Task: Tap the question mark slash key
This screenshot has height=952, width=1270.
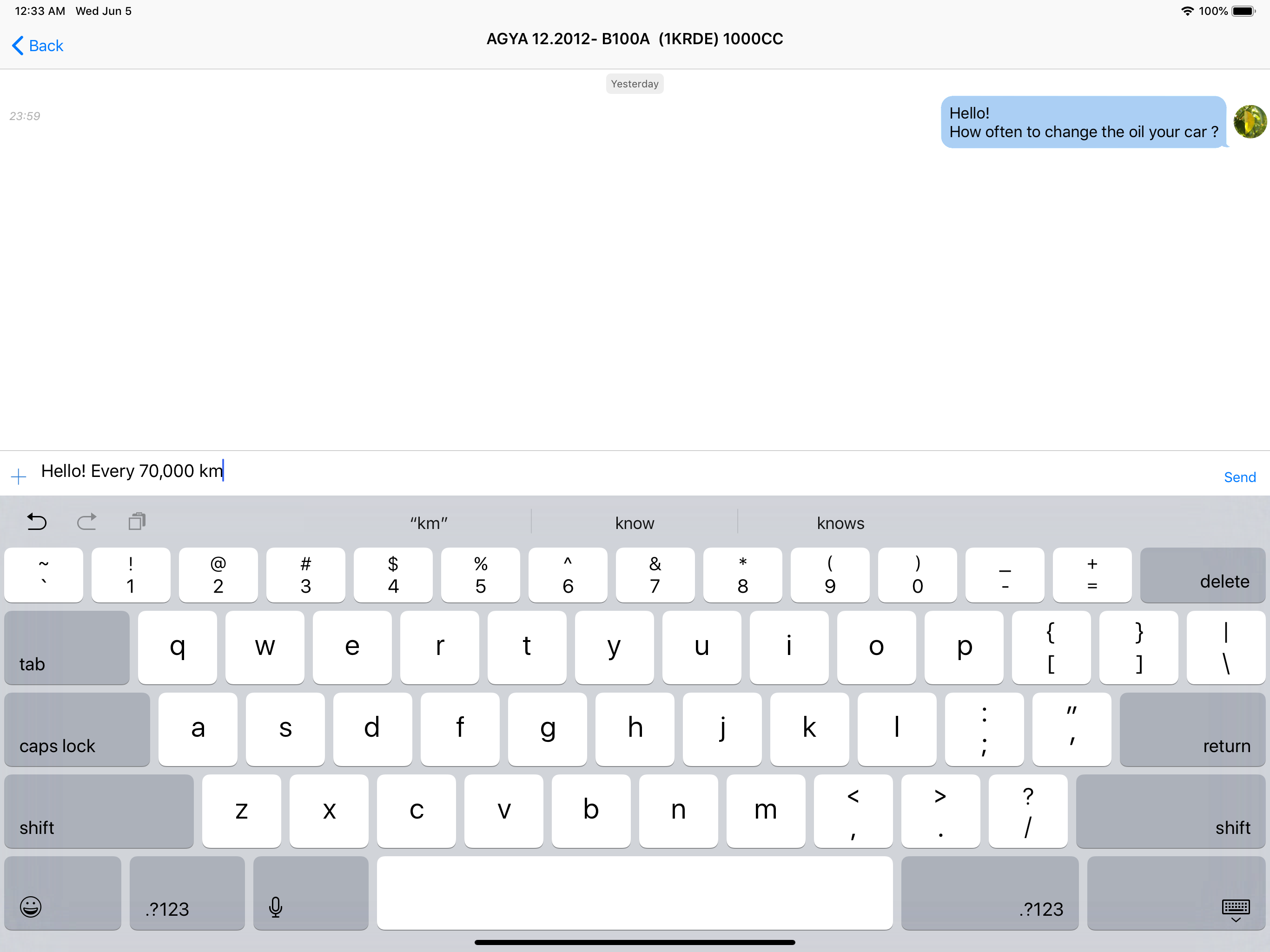Action: click(x=1028, y=811)
